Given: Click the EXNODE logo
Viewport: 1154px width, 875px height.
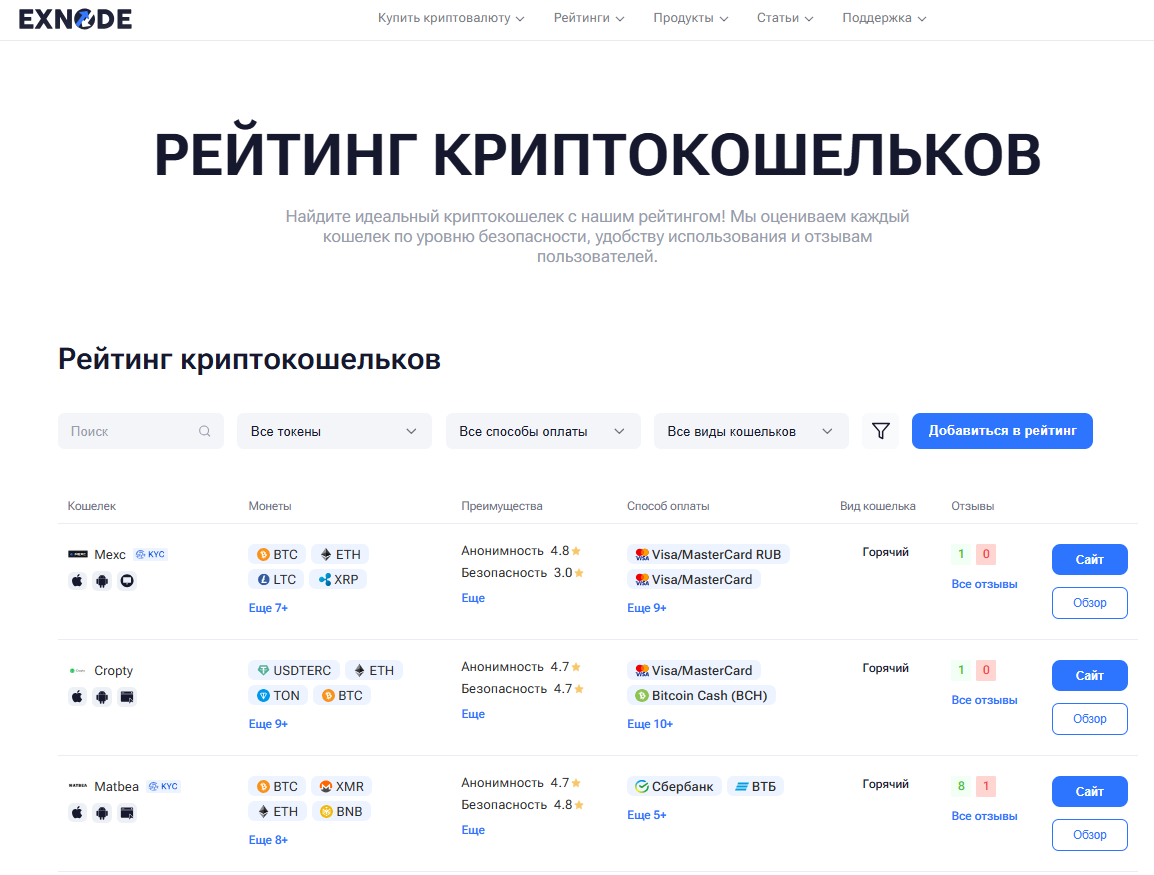Looking at the screenshot, I should coord(76,18).
